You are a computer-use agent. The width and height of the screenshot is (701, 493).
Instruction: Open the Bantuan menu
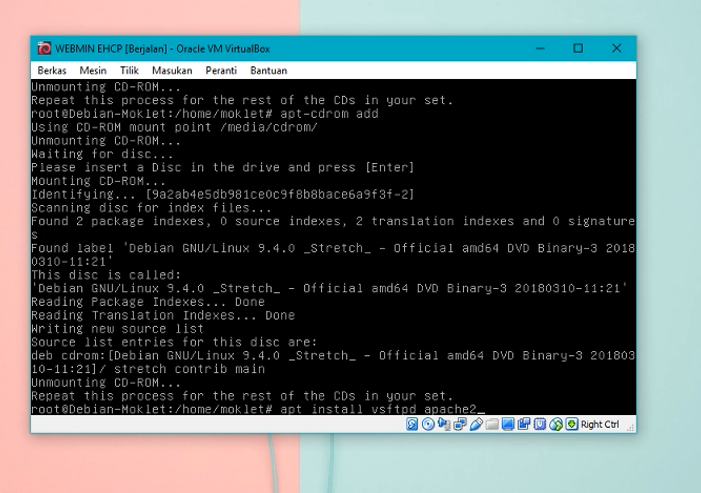pos(268,71)
